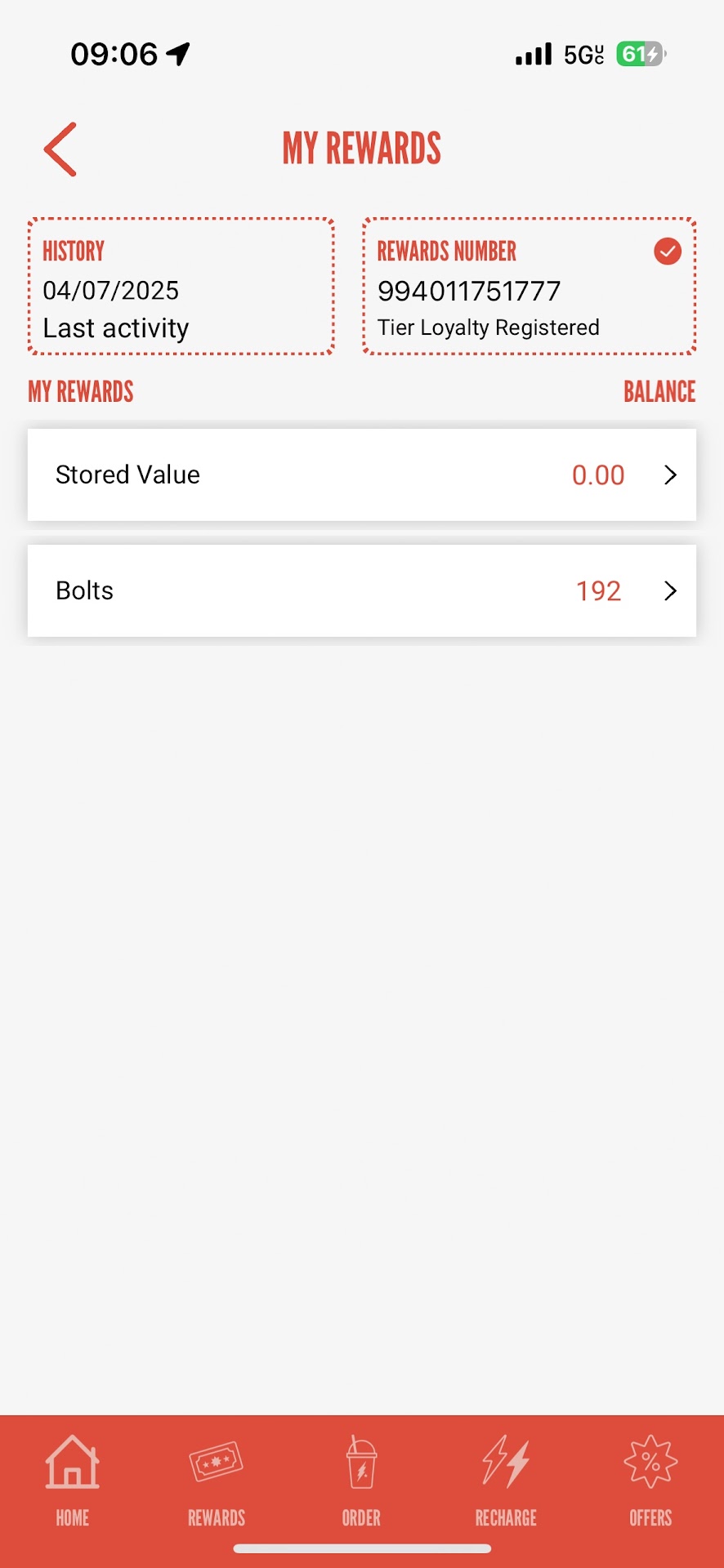Tap the location arrow in status bar

[x=178, y=54]
